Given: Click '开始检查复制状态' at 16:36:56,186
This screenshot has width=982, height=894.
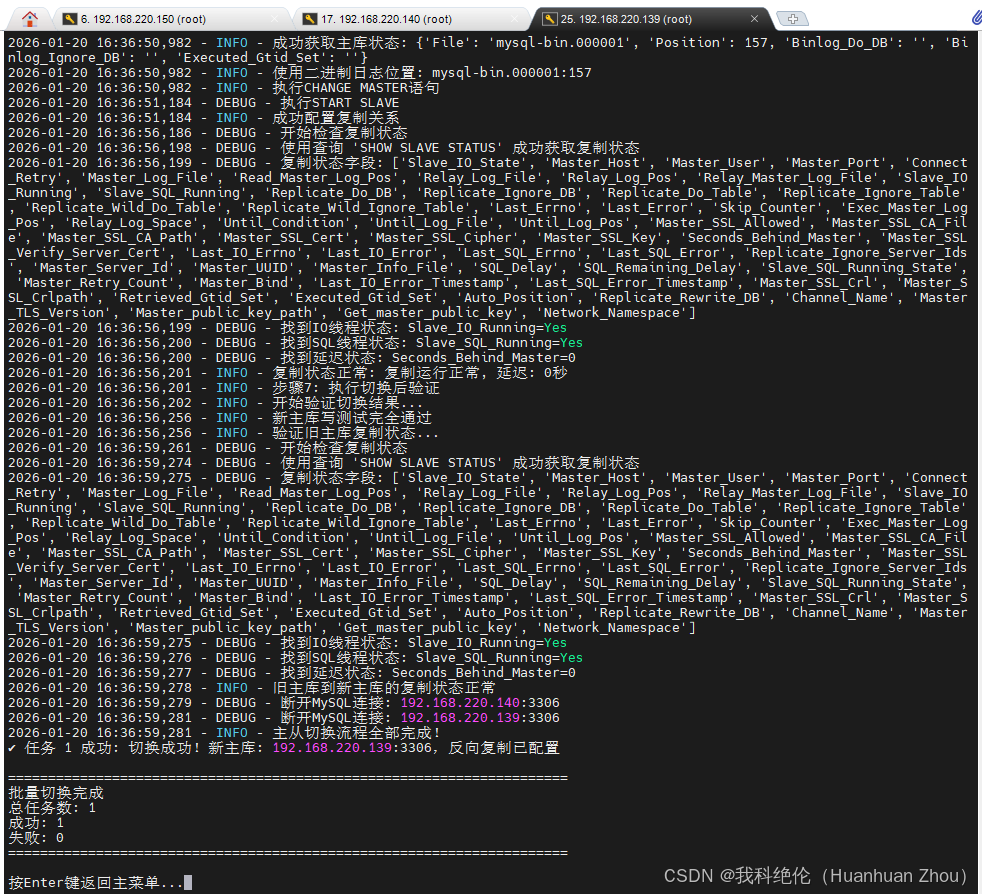Looking at the screenshot, I should tap(344, 133).
